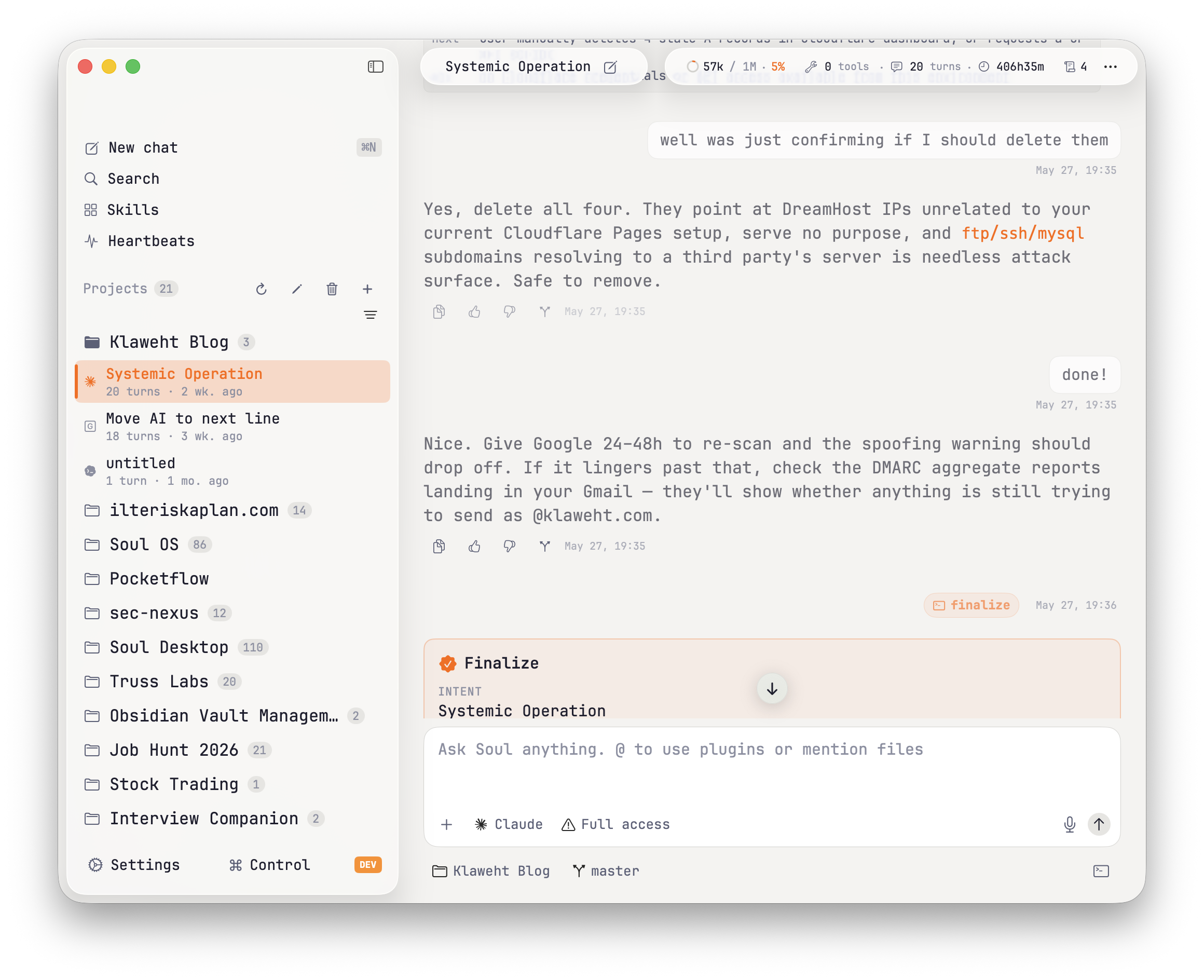Thumbs up the 'Yes, delete all four' response

point(474,311)
